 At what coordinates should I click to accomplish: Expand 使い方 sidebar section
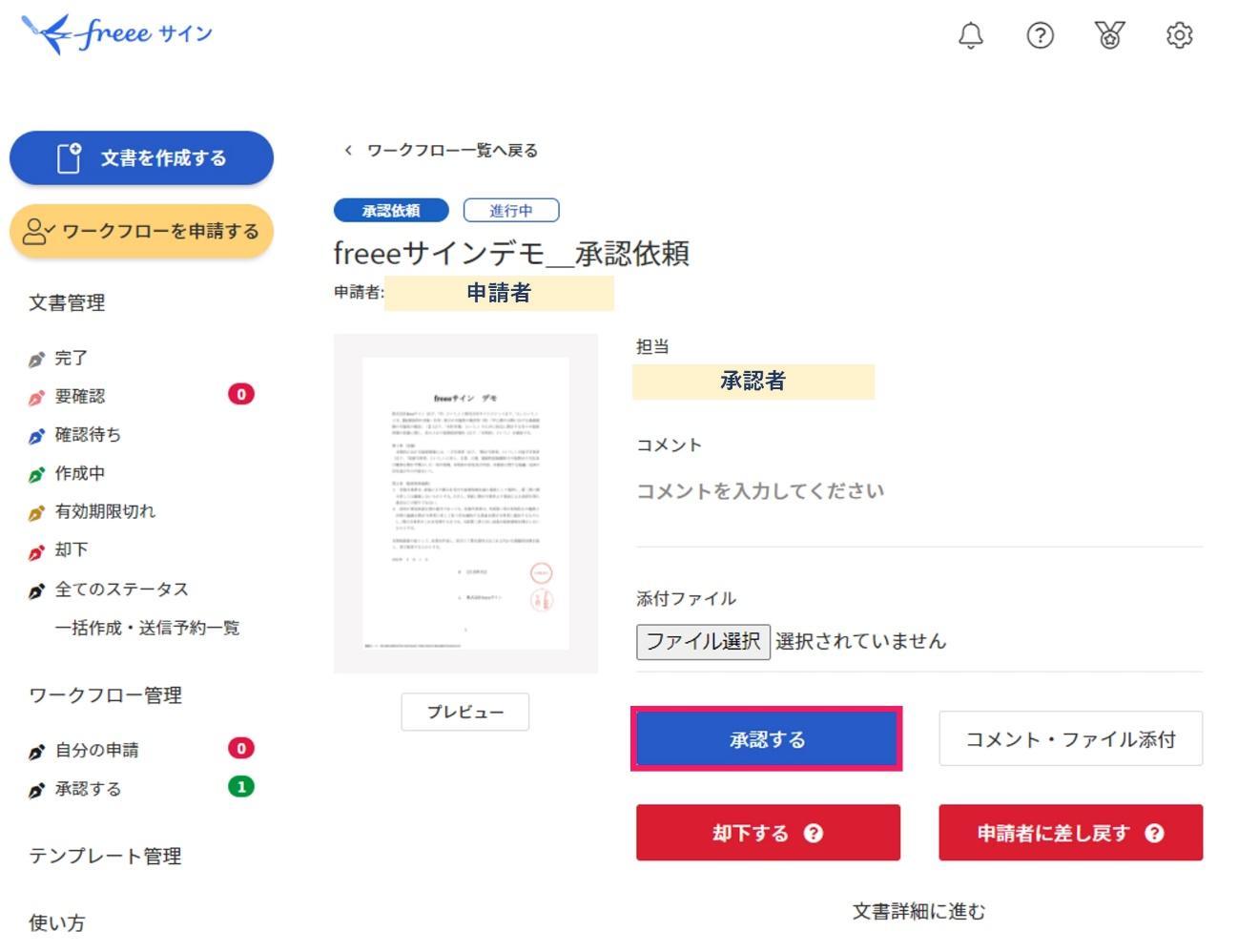click(56, 922)
